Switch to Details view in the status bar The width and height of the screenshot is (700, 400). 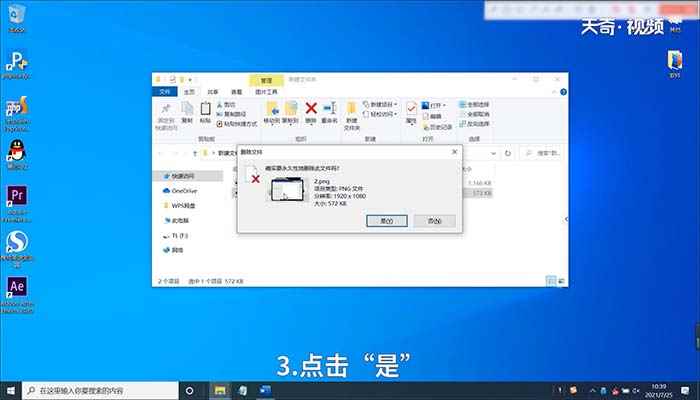[551, 281]
